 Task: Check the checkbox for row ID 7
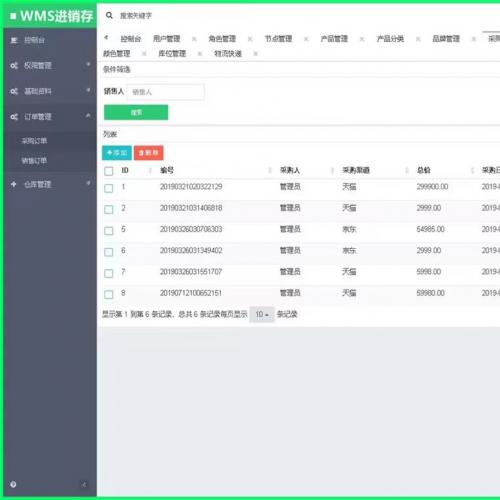coord(109,273)
